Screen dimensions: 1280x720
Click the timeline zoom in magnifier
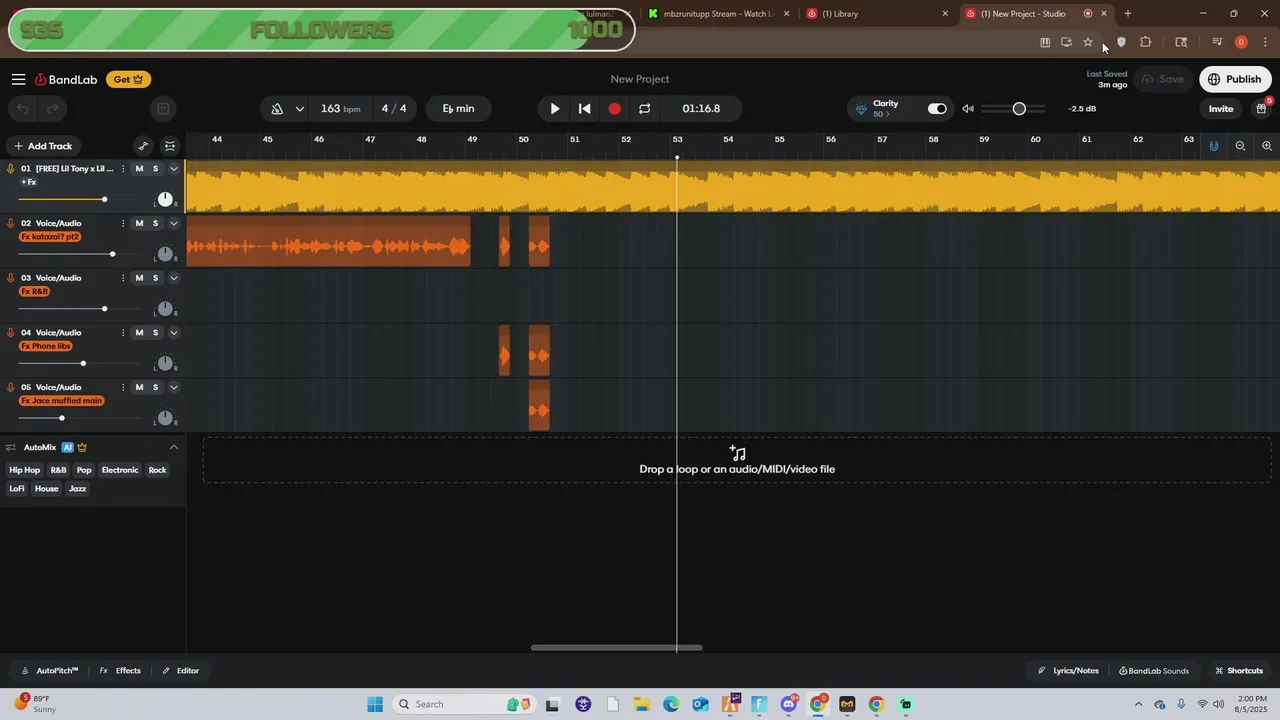[1267, 146]
